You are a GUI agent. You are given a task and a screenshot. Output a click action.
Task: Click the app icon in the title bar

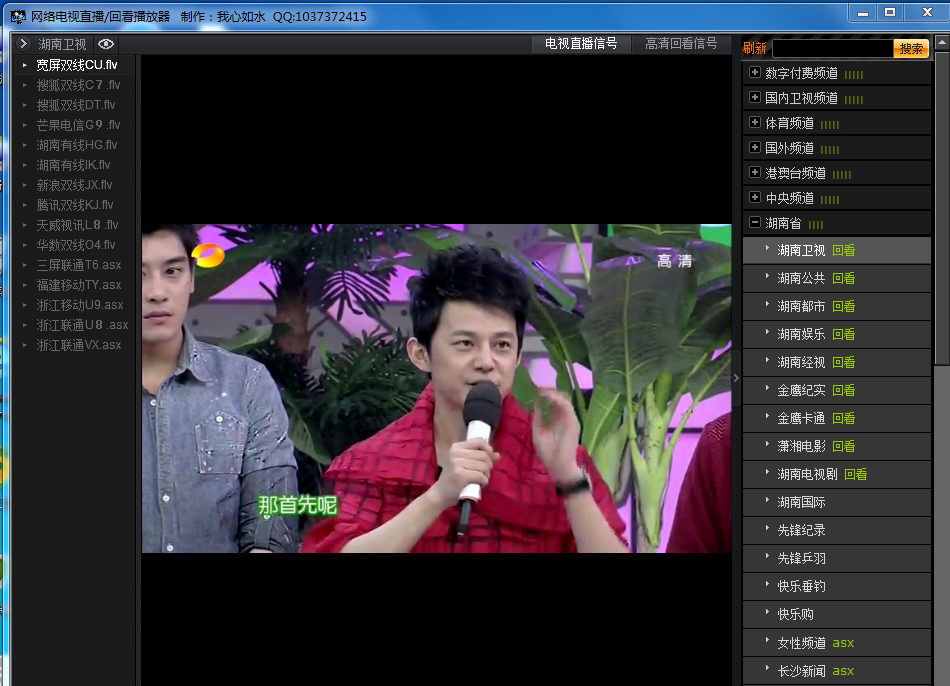18,16
